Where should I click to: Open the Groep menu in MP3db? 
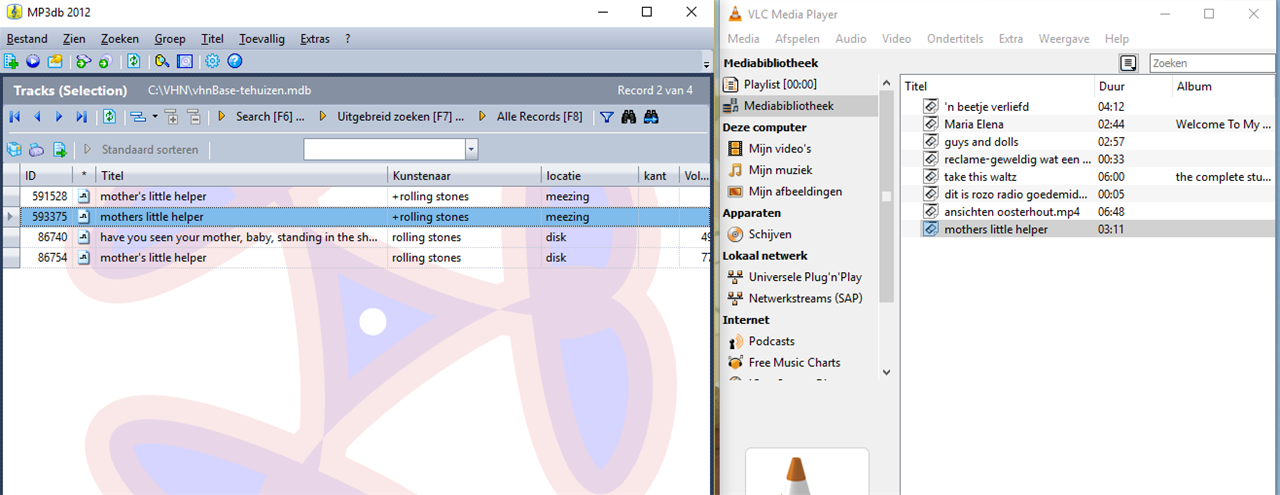pyautogui.click(x=170, y=39)
